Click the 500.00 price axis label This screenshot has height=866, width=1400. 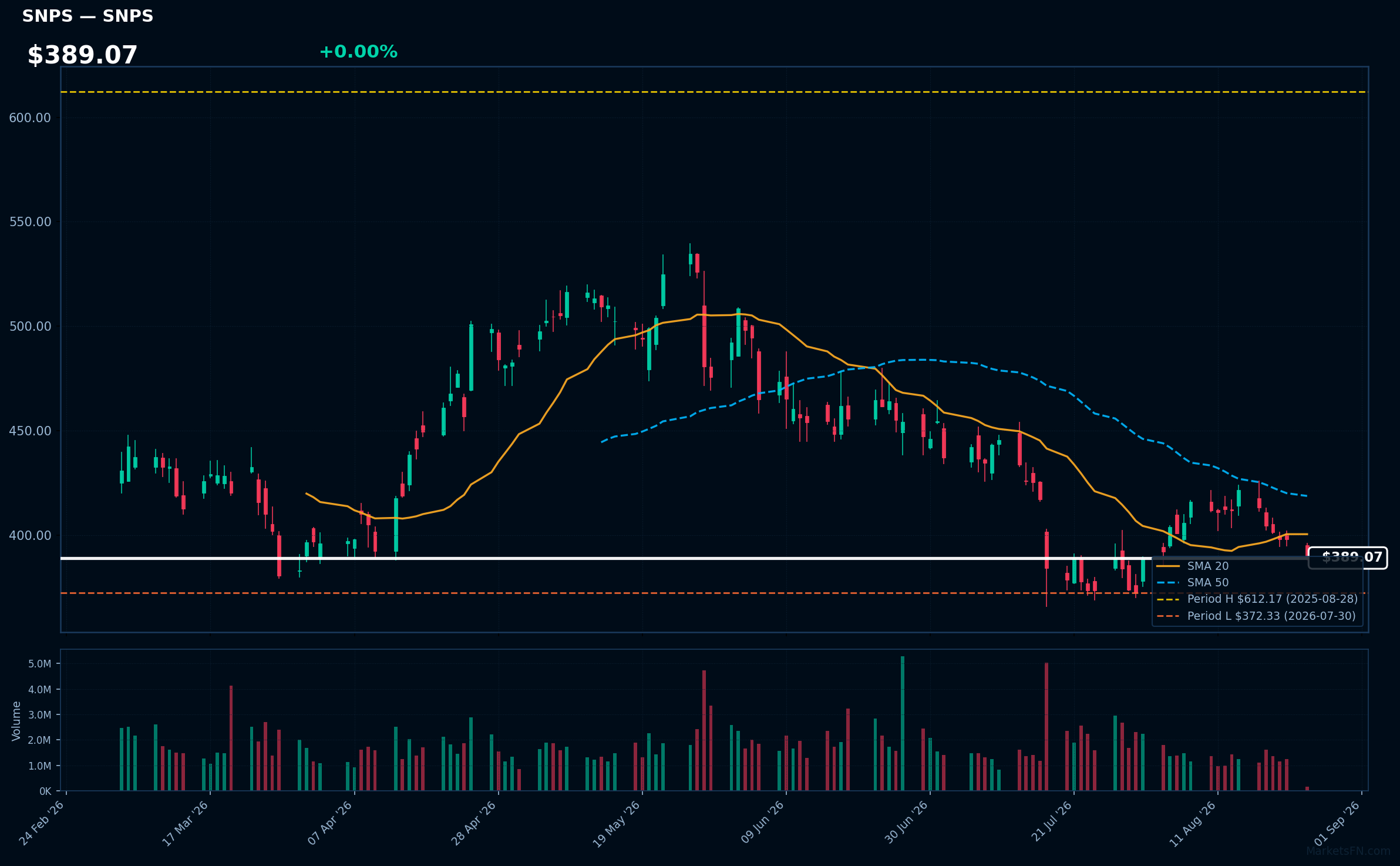tap(30, 327)
